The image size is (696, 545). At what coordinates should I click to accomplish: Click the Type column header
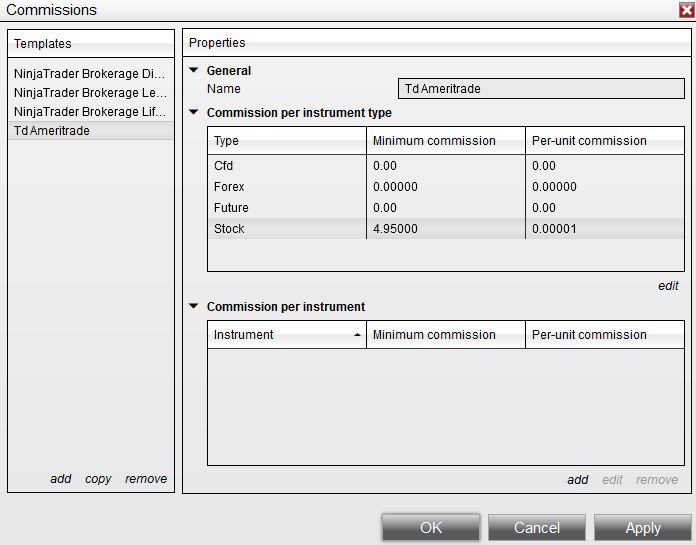287,141
